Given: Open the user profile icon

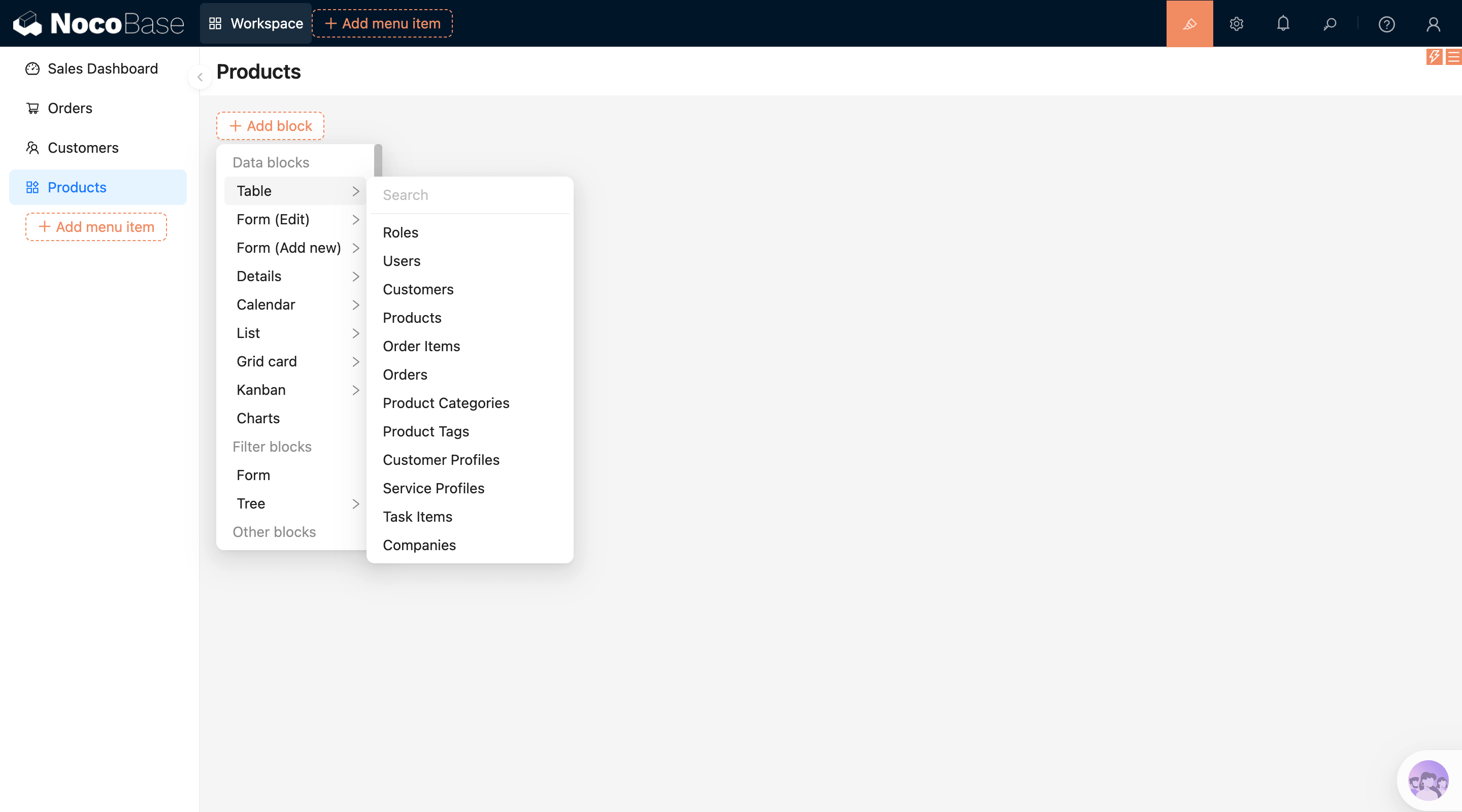Looking at the screenshot, I should pyautogui.click(x=1433, y=24).
